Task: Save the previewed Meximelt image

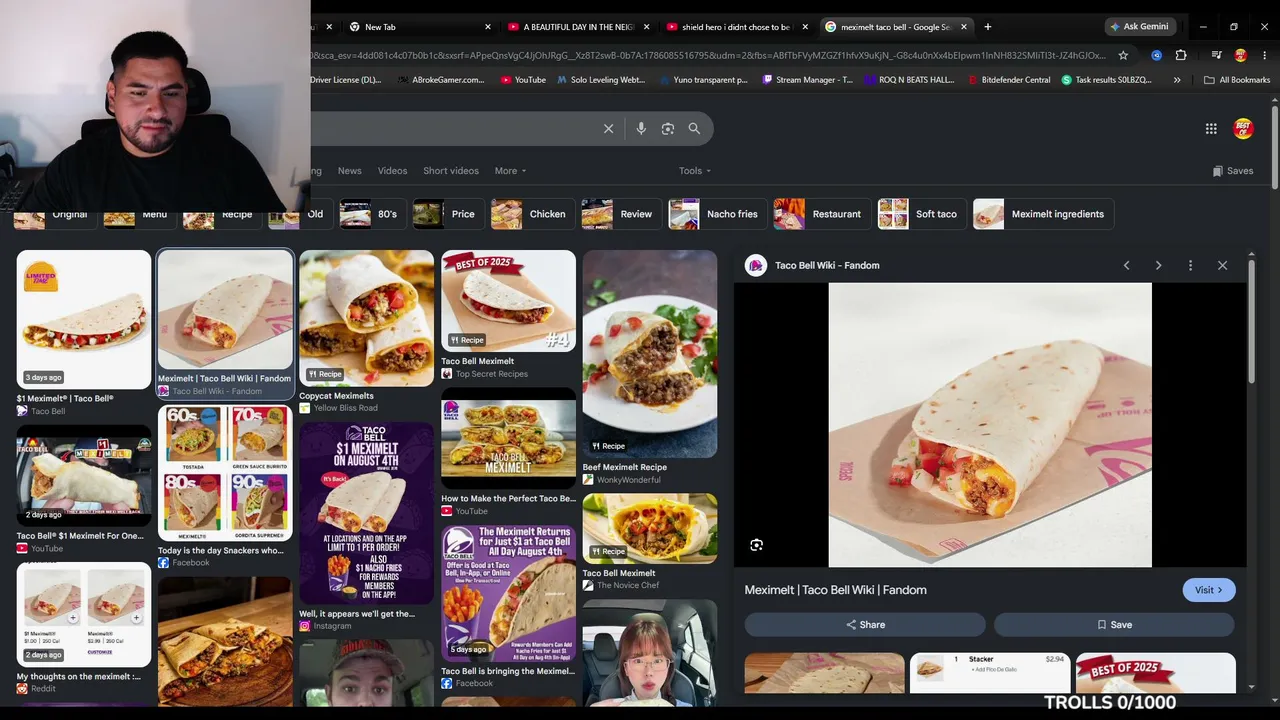Action: pyautogui.click(x=1114, y=625)
